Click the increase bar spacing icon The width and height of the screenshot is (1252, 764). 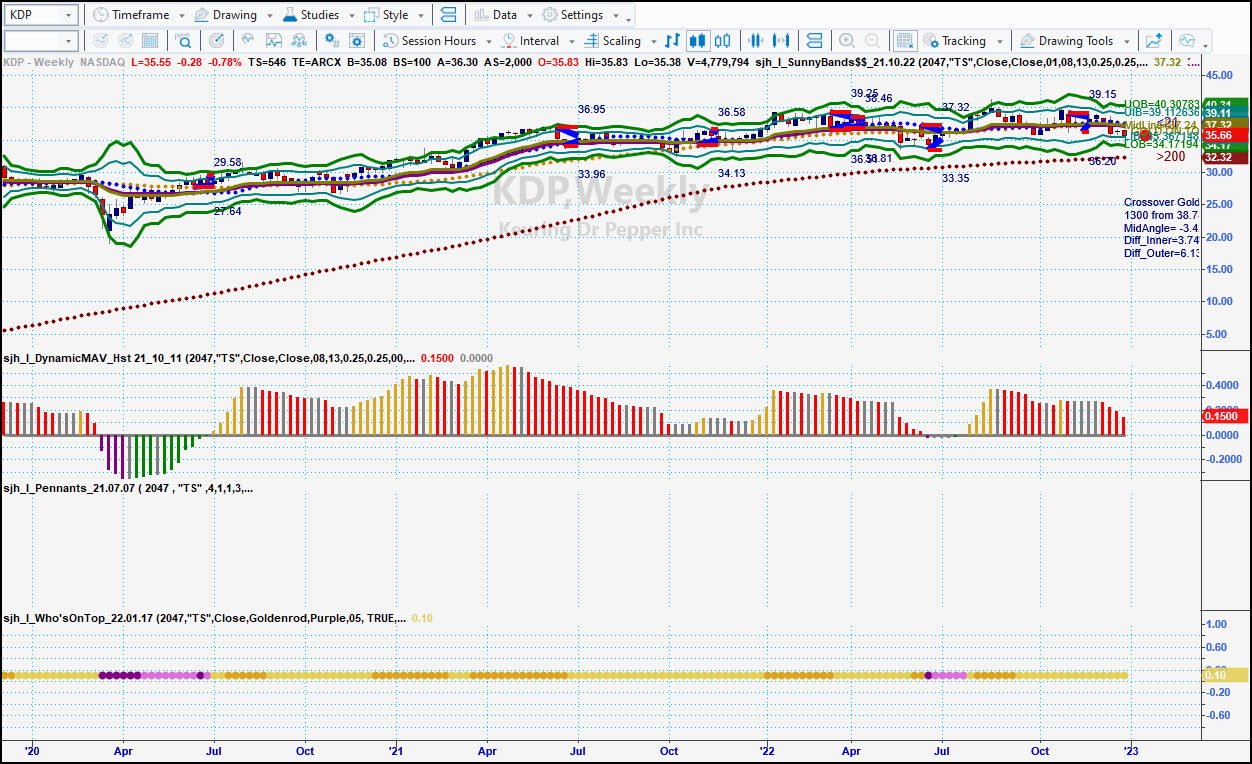(x=782, y=41)
